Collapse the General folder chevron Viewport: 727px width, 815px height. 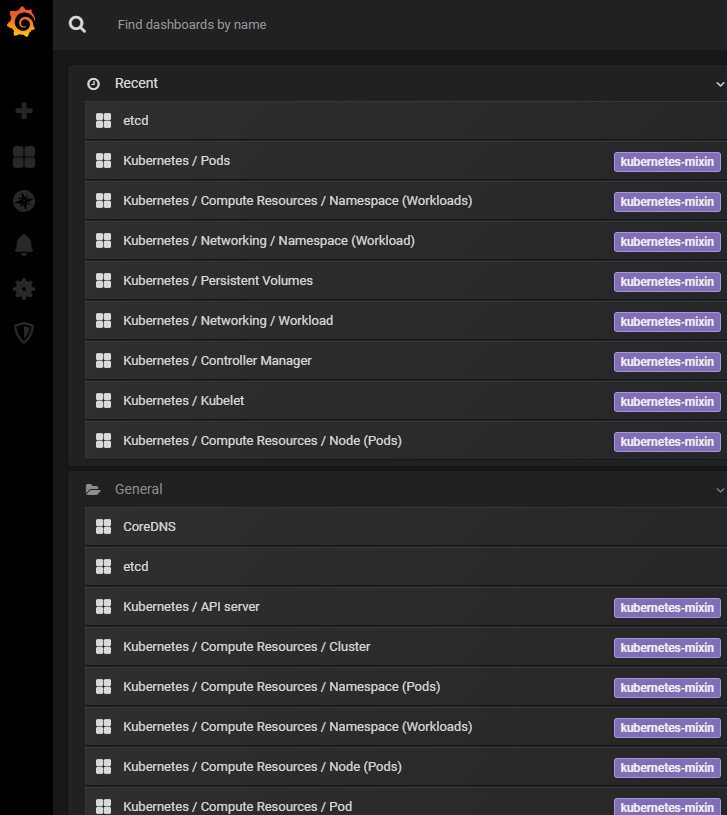pos(719,490)
